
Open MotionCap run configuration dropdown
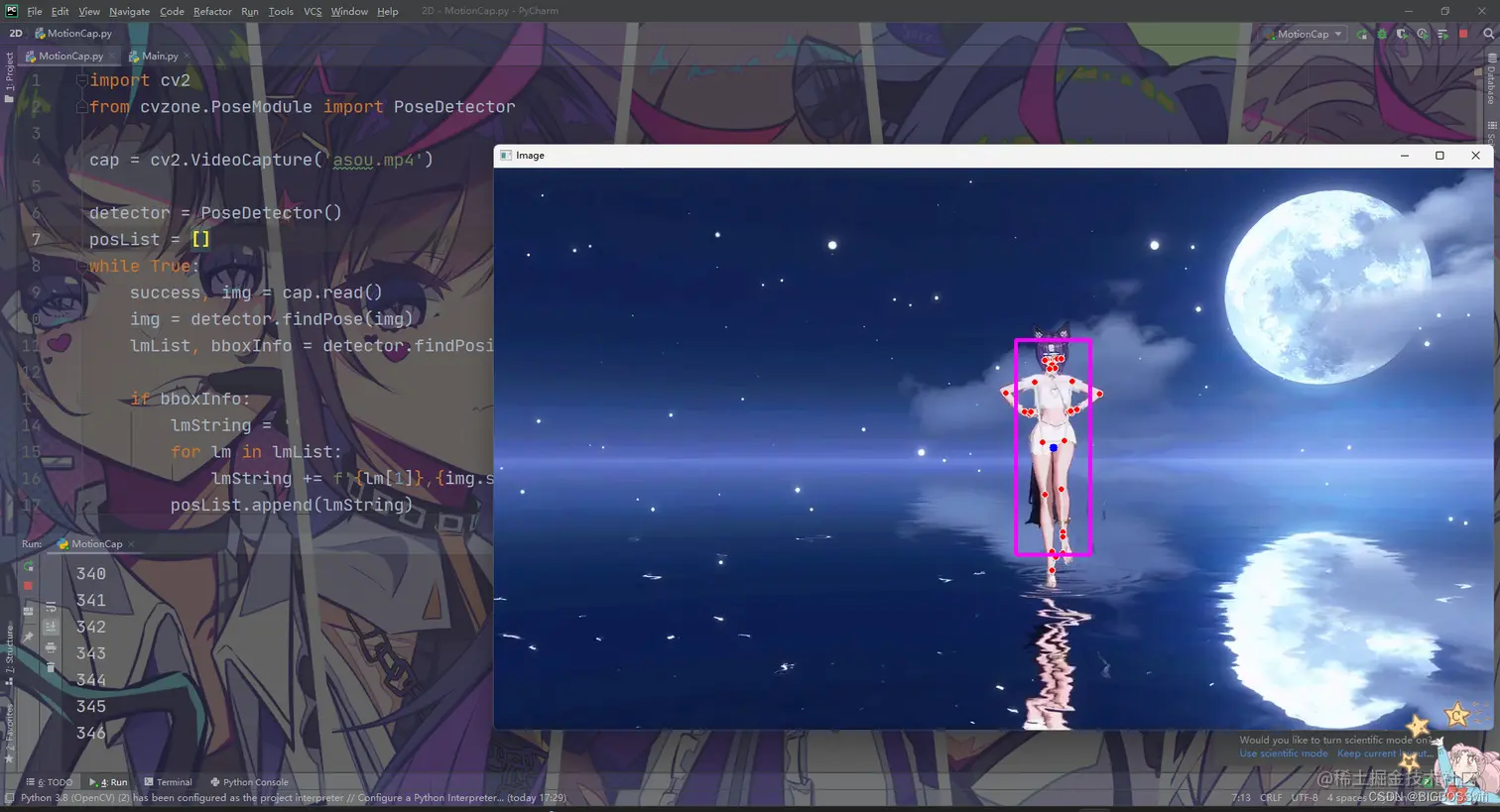coord(1304,34)
